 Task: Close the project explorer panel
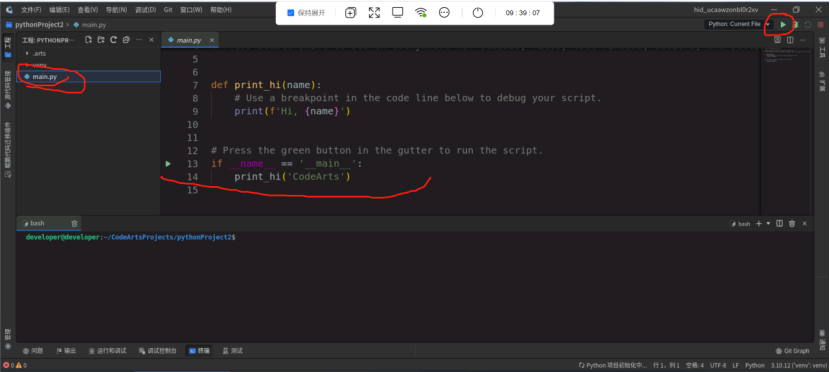[x=151, y=40]
